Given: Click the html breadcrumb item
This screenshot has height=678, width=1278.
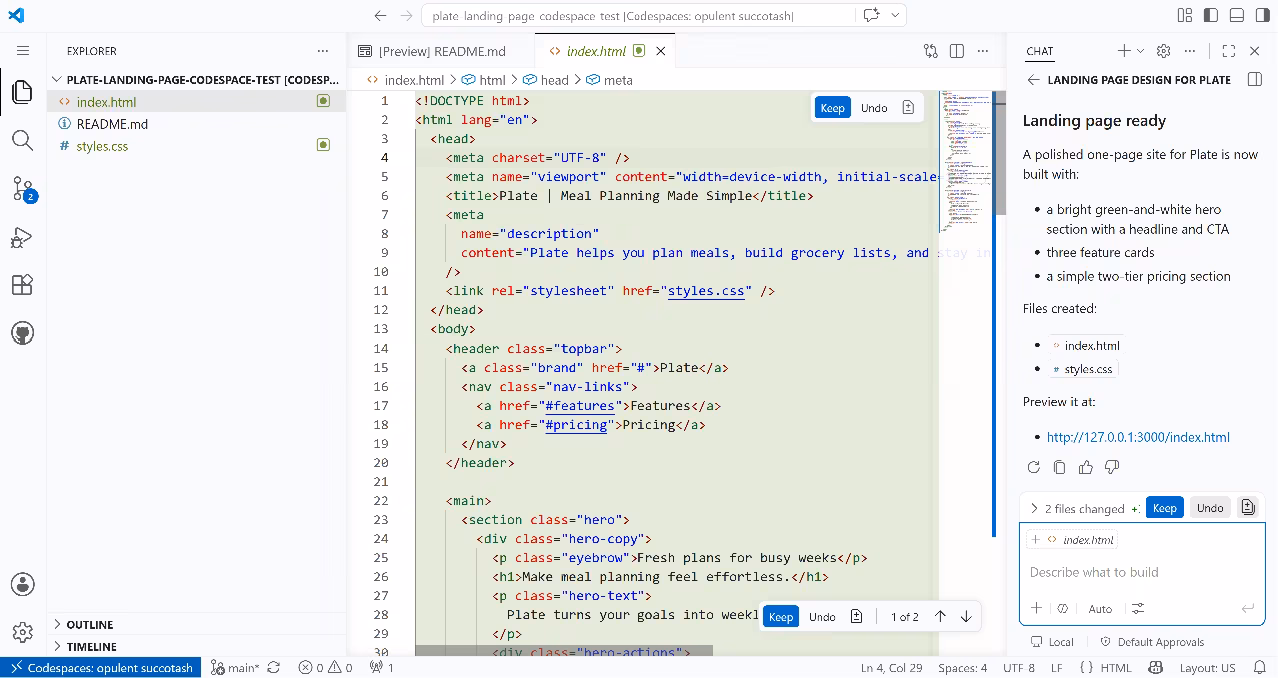Looking at the screenshot, I should click(483, 80).
